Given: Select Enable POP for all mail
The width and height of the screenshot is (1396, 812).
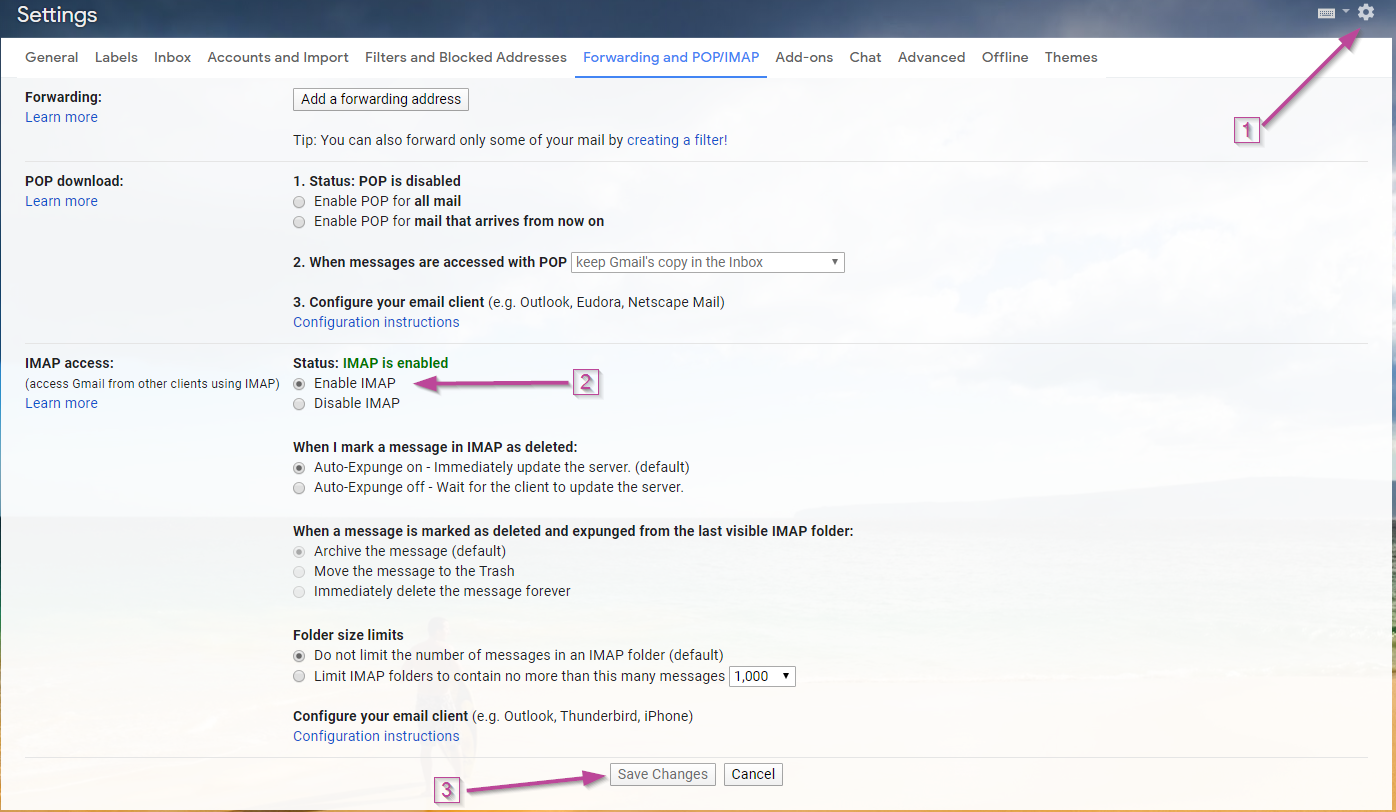Looking at the screenshot, I should 299,201.
